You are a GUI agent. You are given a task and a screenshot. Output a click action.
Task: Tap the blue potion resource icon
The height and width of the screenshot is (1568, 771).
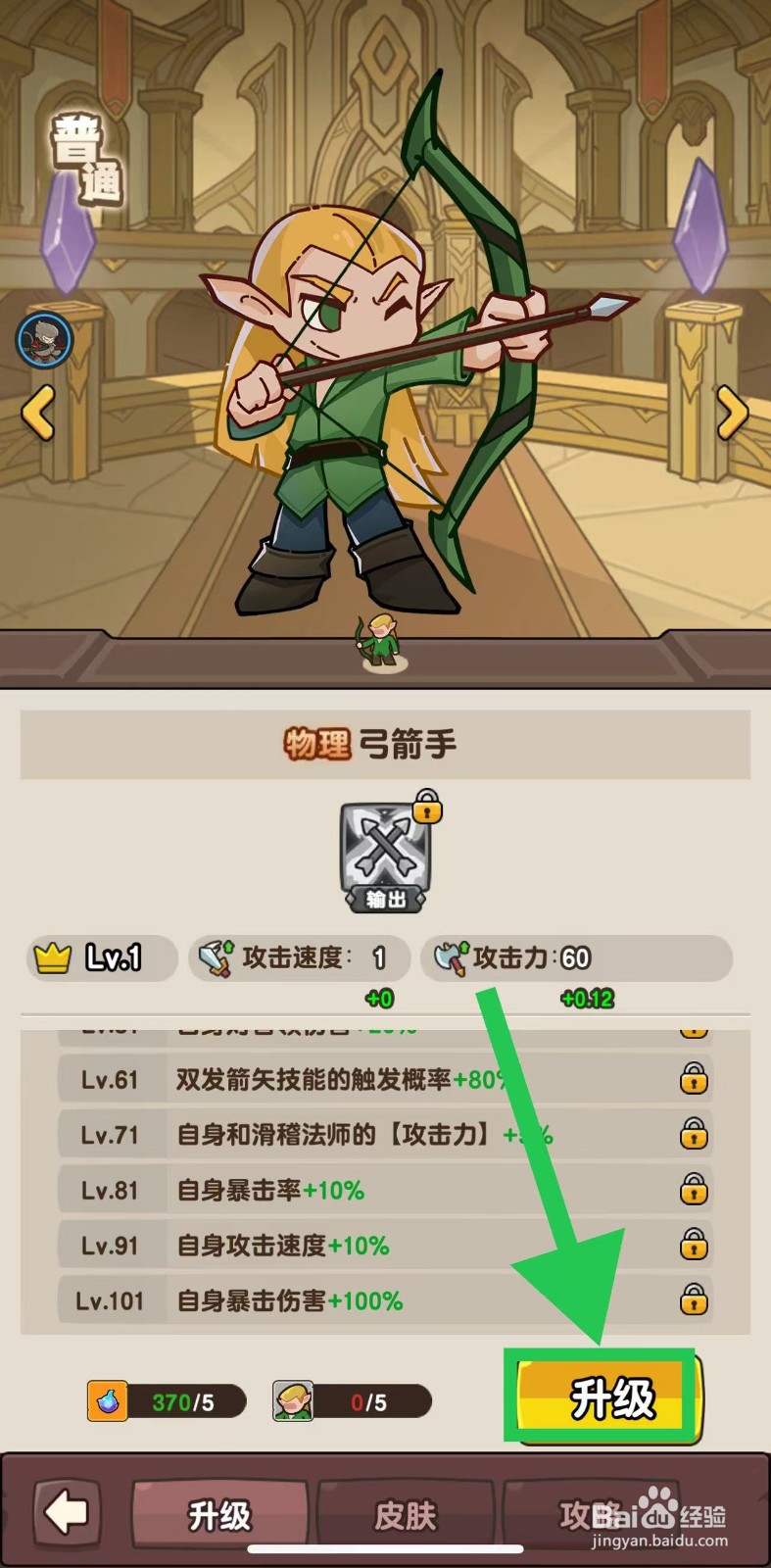pyautogui.click(x=107, y=1401)
